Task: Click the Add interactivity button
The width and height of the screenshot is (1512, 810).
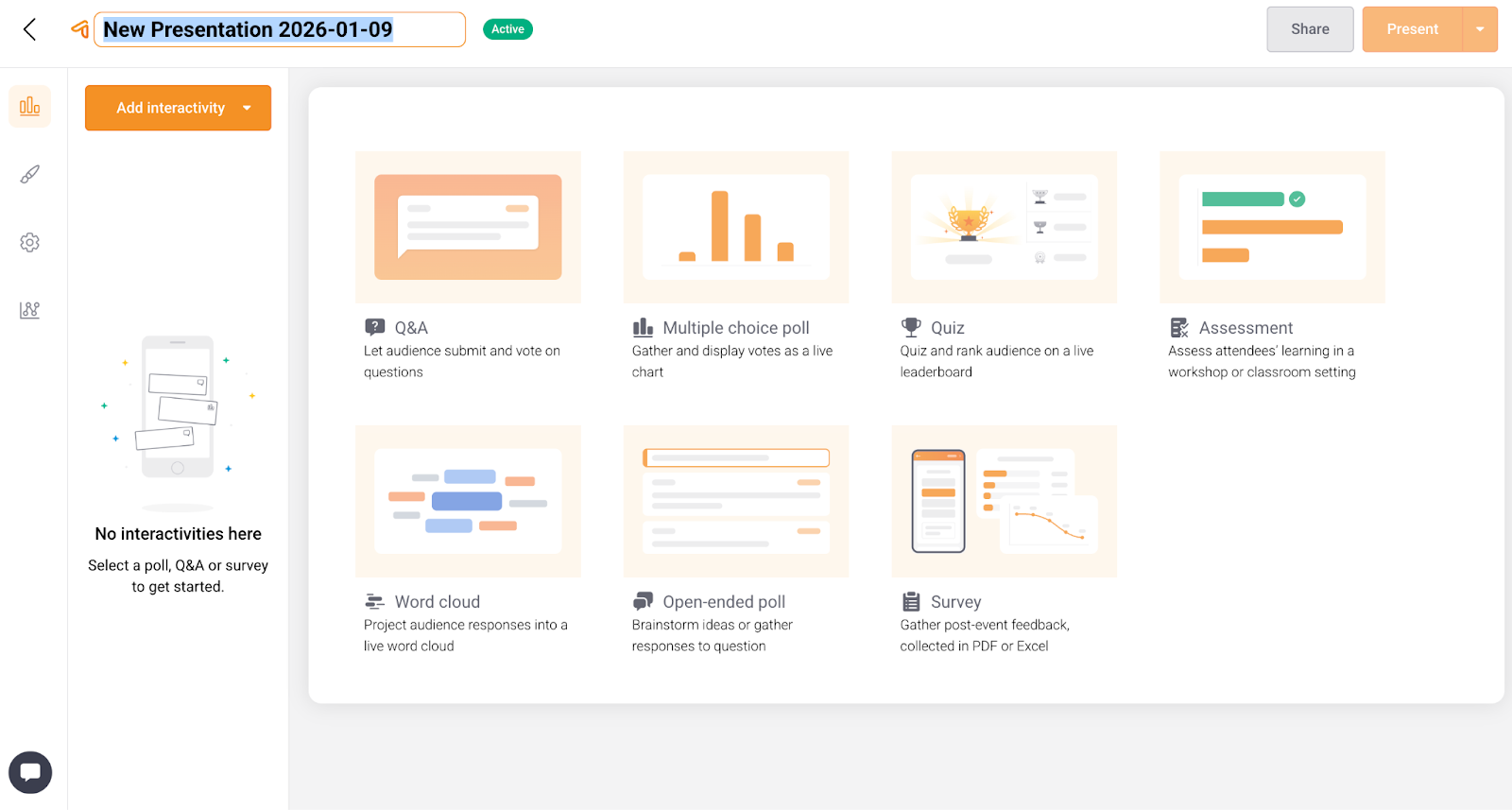Action: (x=170, y=108)
